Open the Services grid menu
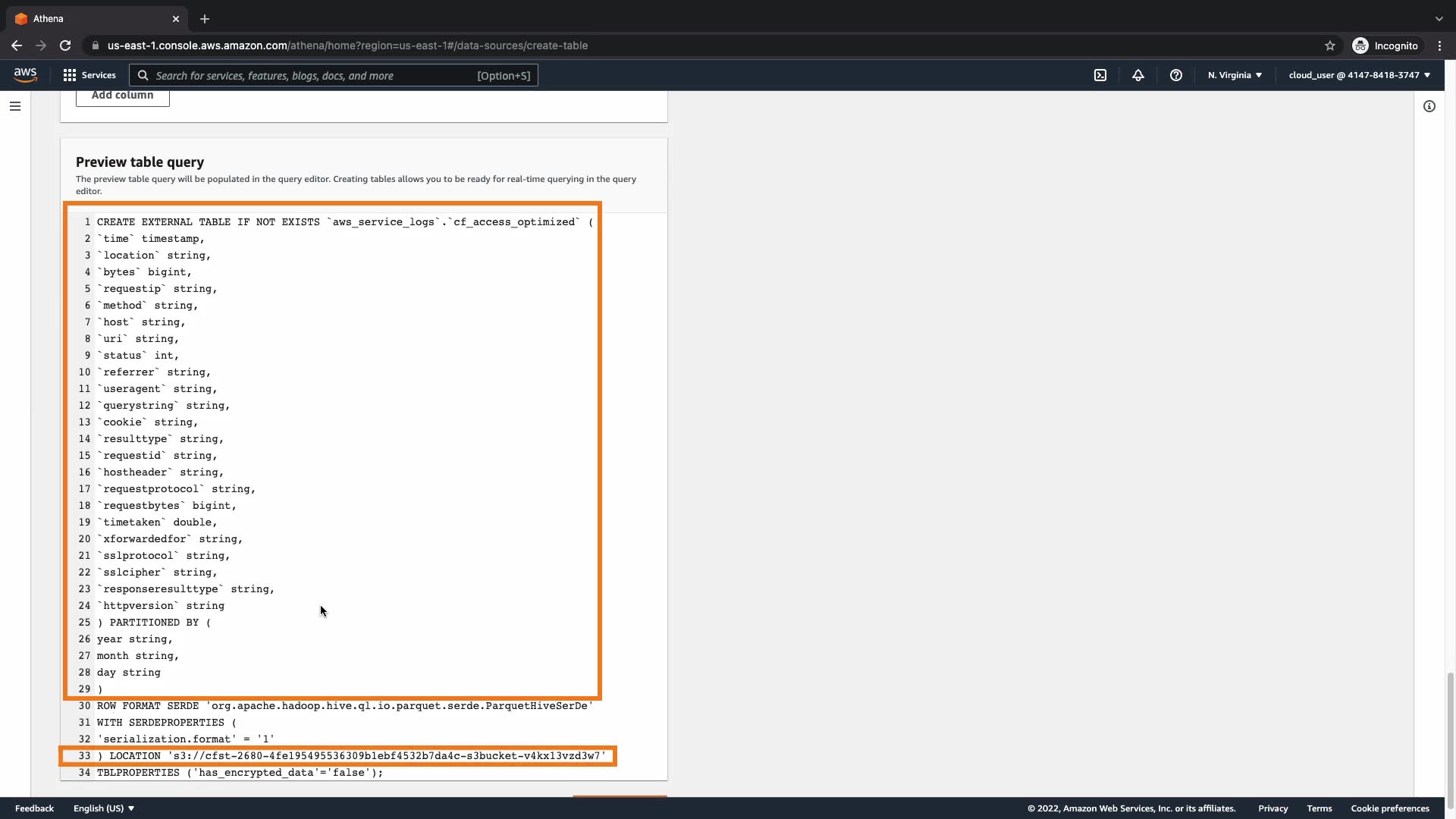The height and width of the screenshot is (819, 1456). [89, 75]
